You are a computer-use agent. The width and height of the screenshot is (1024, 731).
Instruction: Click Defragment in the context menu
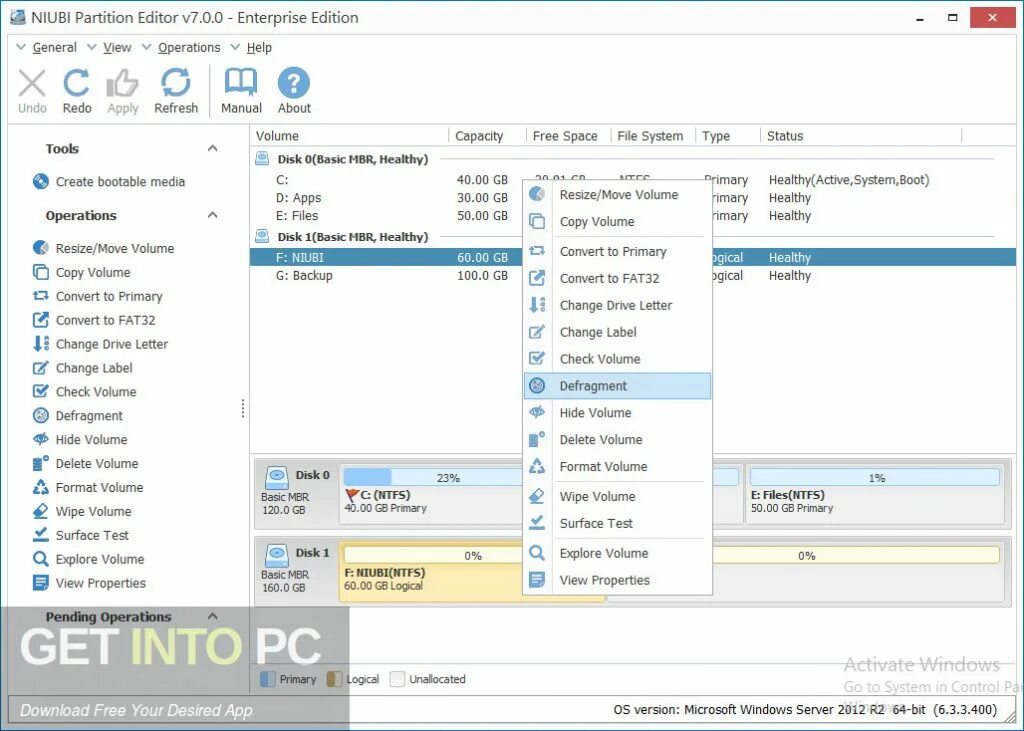tap(617, 386)
